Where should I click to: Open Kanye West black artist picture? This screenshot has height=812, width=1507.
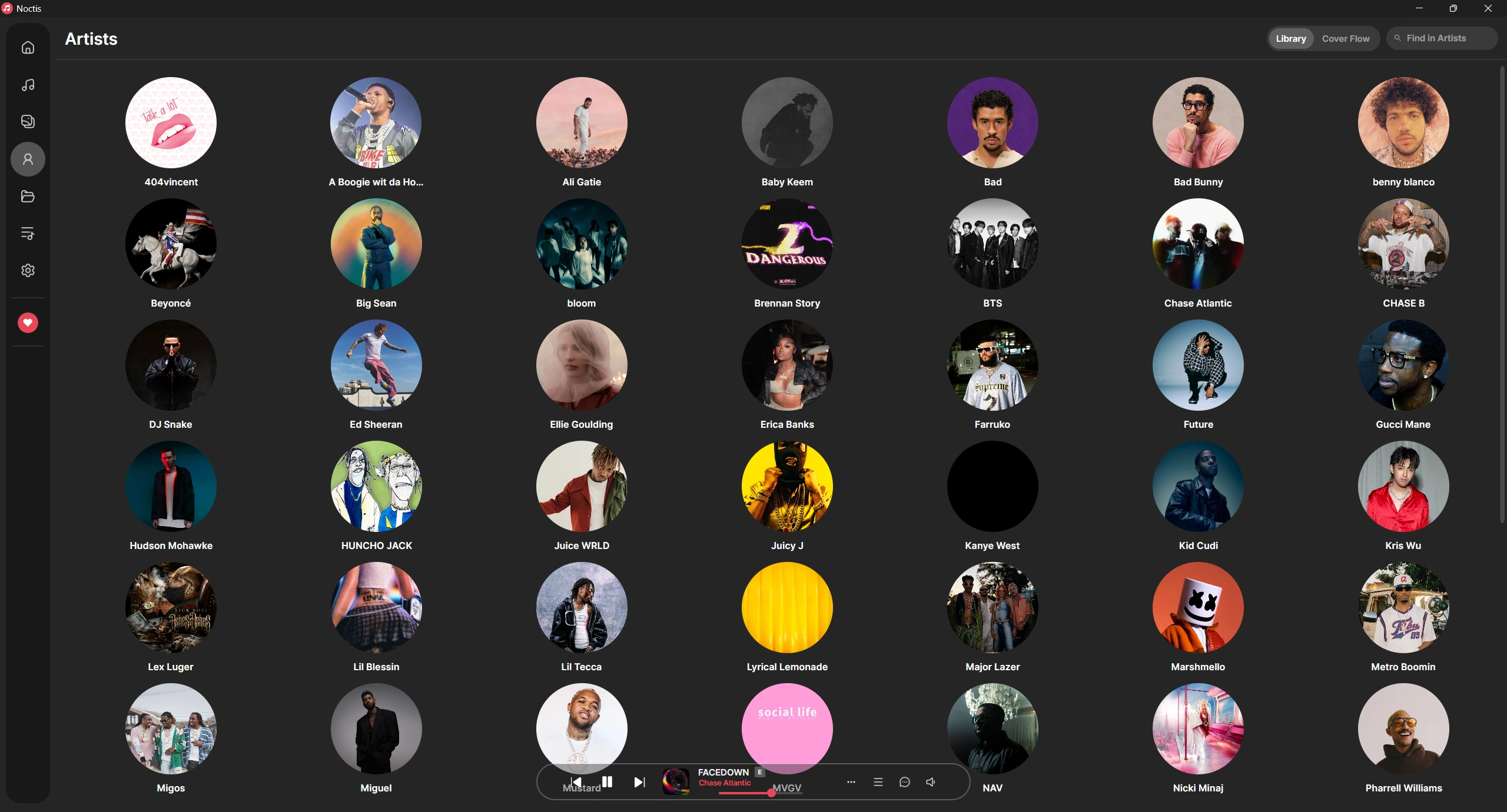pos(993,486)
